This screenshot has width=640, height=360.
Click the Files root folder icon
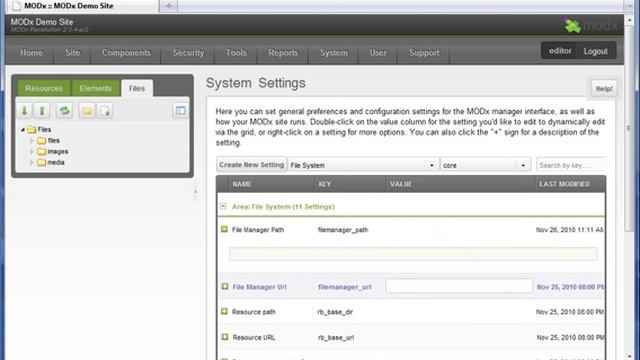[x=32, y=130]
